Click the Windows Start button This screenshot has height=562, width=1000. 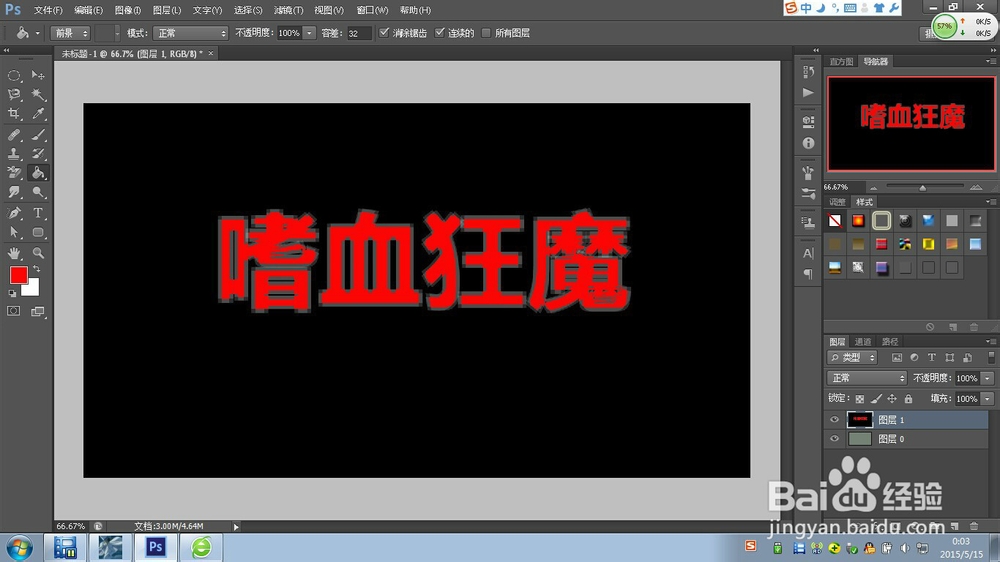coord(19,548)
